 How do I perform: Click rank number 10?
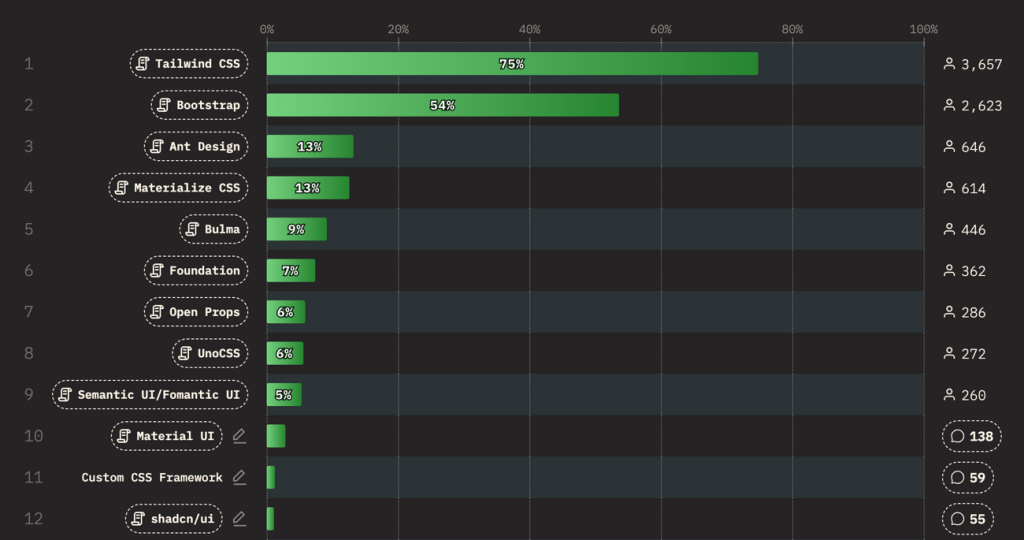tap(33, 436)
